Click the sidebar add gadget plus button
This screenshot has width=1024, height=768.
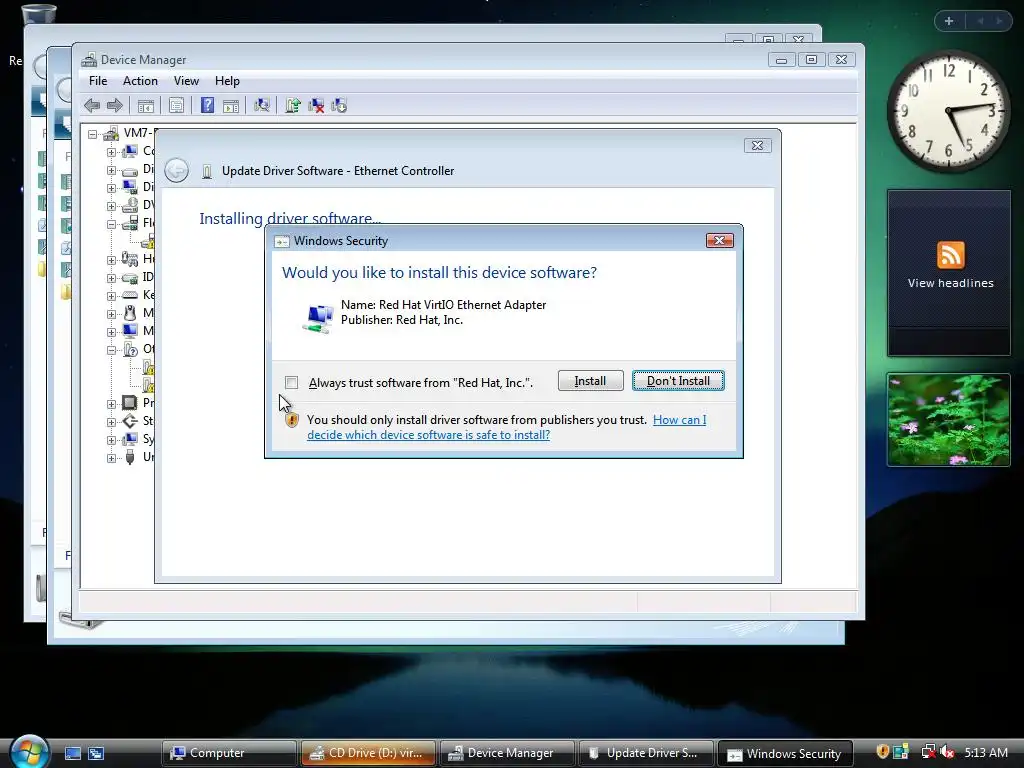tap(949, 21)
